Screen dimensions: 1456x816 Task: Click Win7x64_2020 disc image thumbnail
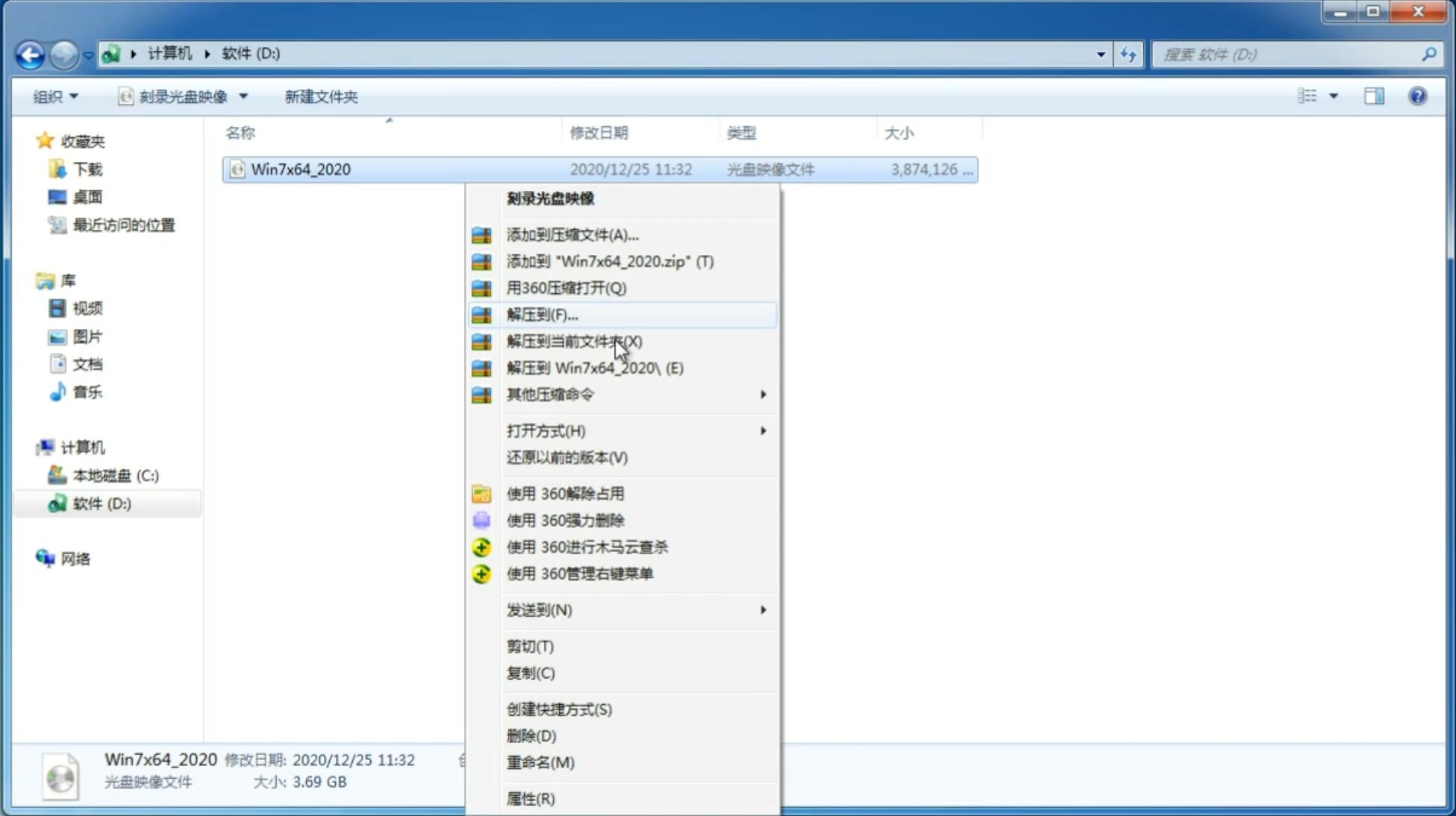[x=62, y=775]
